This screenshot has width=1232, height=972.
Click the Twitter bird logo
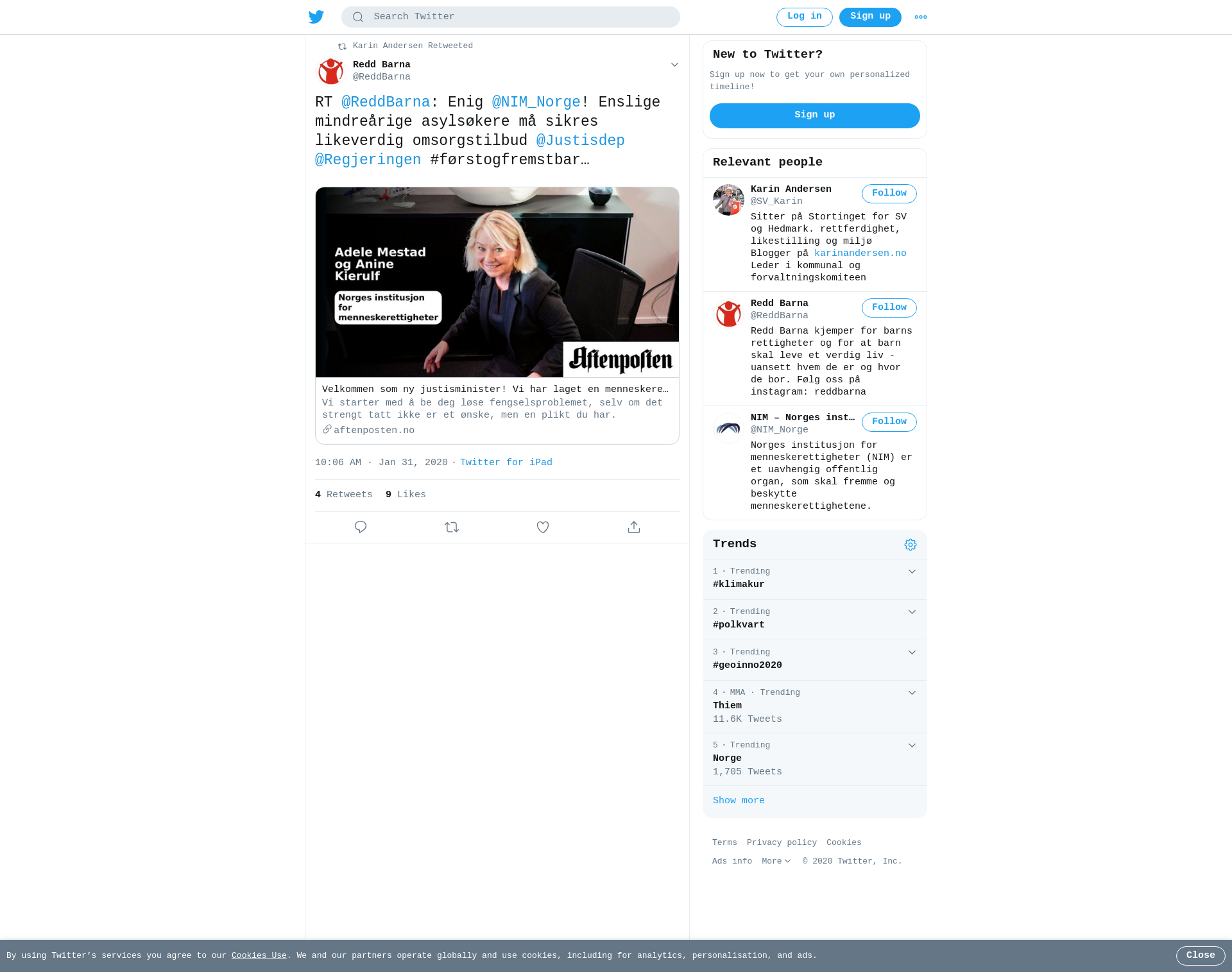[316, 17]
